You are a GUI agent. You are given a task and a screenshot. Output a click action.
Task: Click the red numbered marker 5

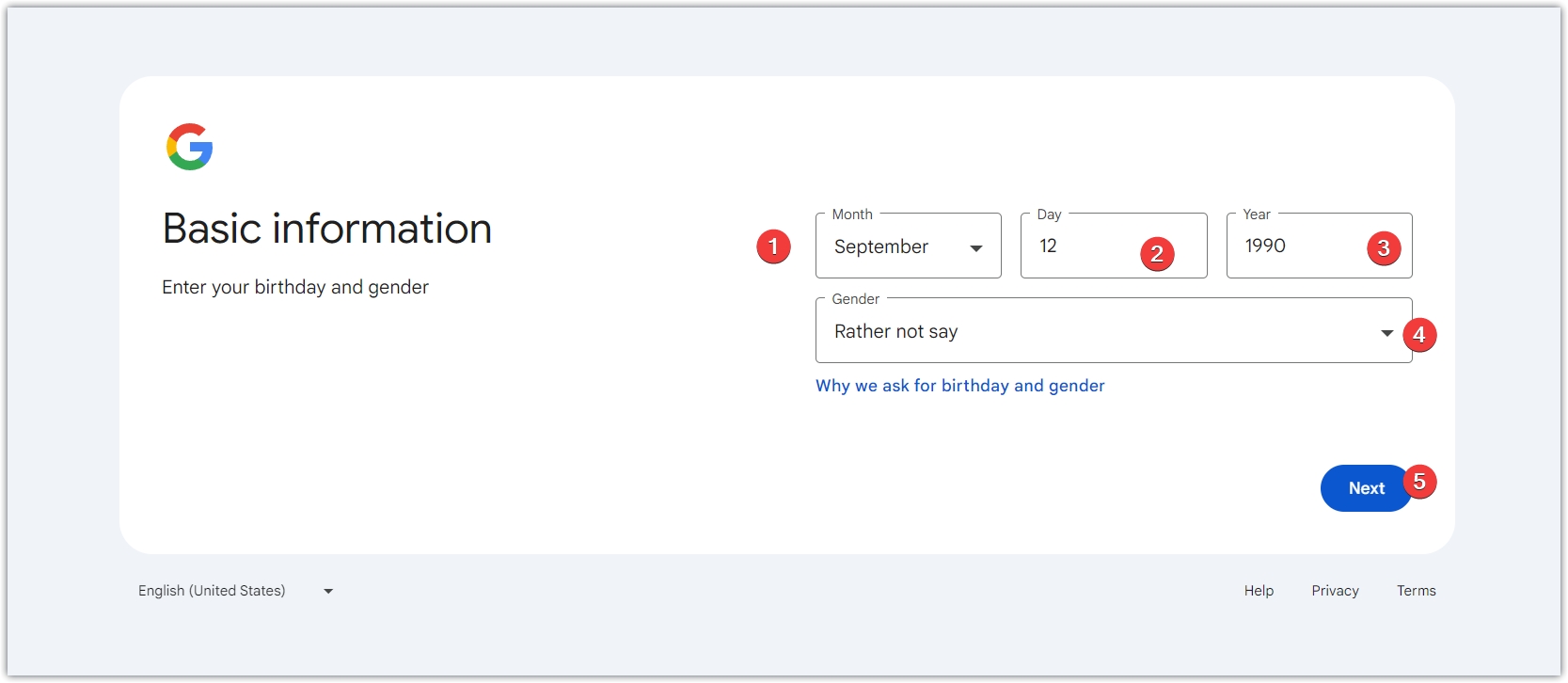coord(1419,482)
